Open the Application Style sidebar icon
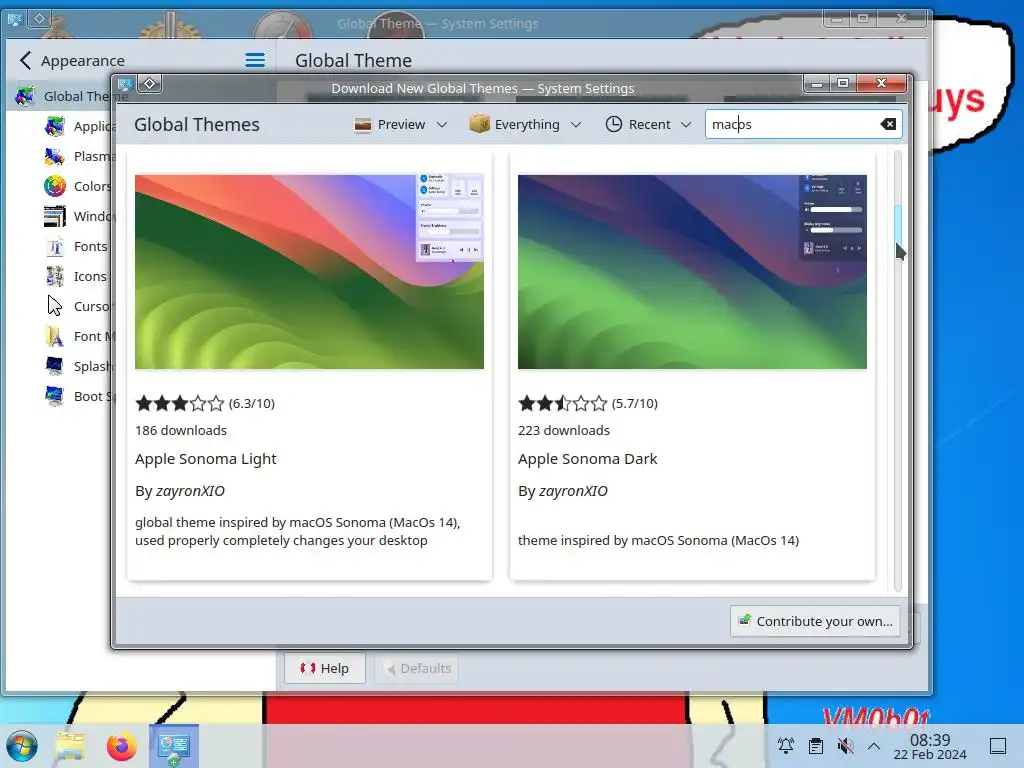Screen dimensions: 1024x768 pos(55,126)
